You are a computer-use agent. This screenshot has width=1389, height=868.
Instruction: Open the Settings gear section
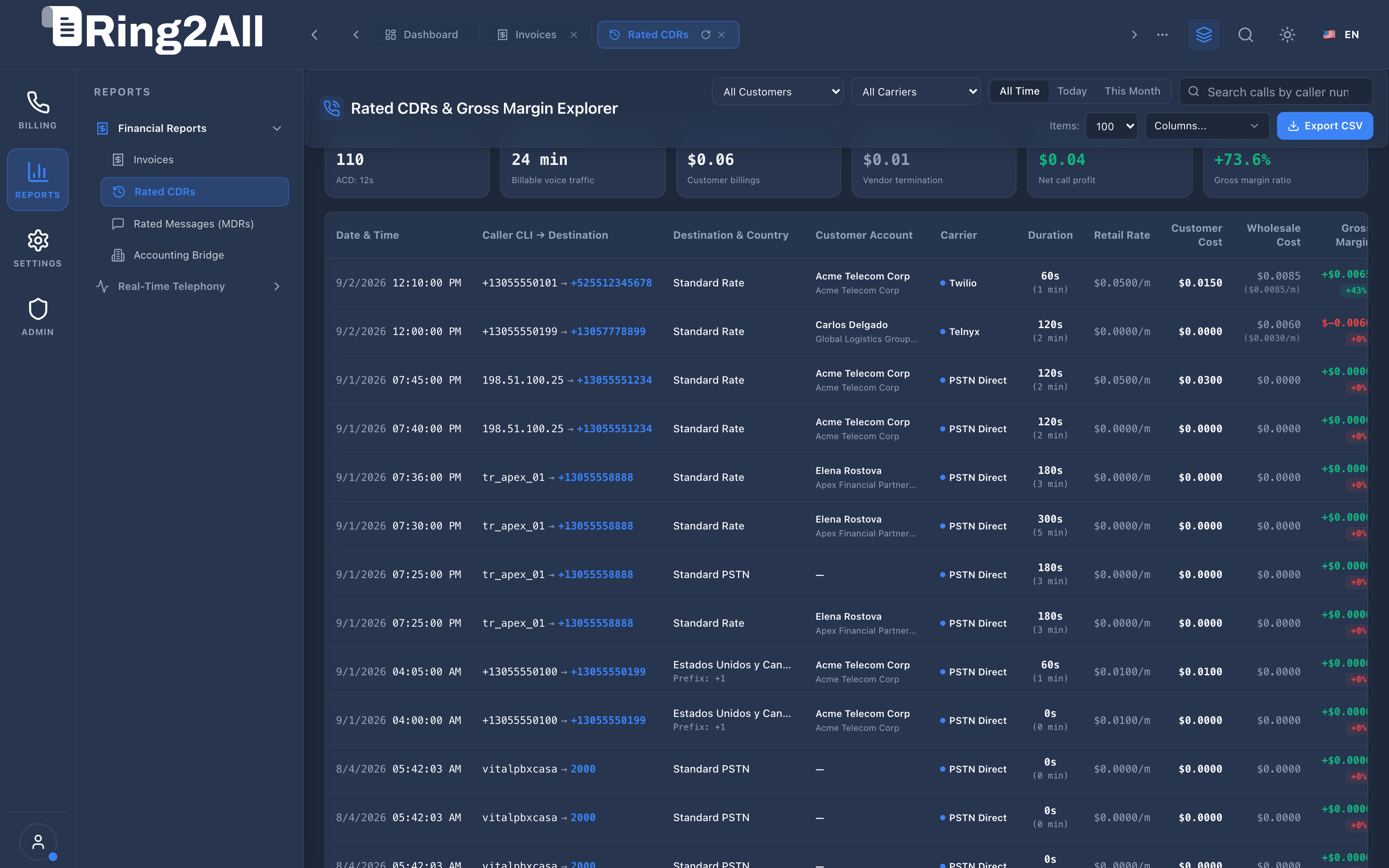point(37,248)
